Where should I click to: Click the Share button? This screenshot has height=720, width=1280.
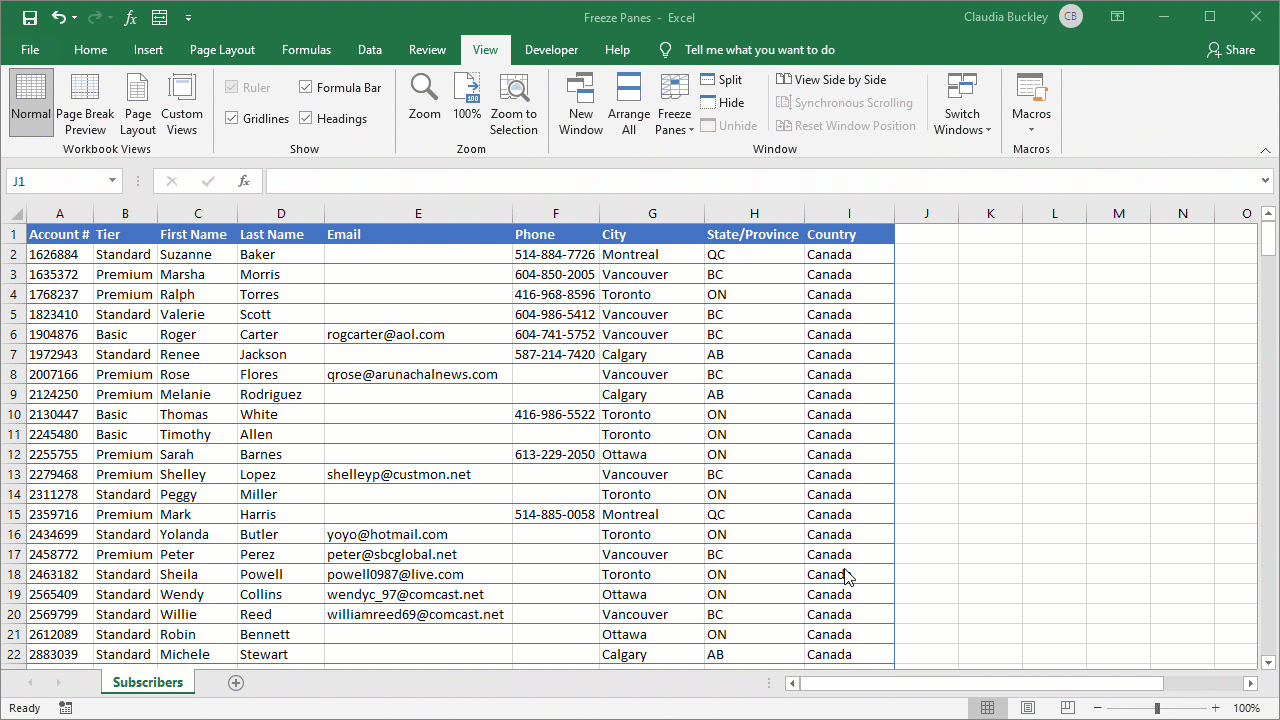tap(1230, 50)
